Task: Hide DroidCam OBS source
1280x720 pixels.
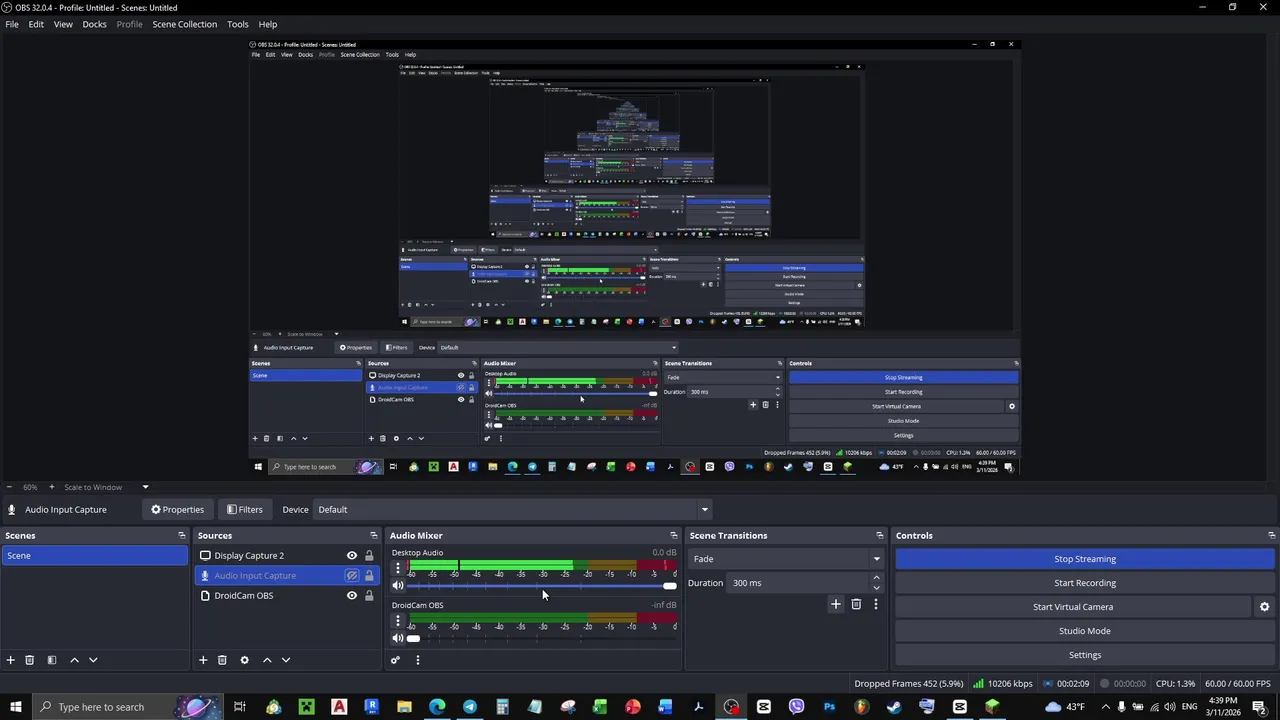Action: point(352,596)
